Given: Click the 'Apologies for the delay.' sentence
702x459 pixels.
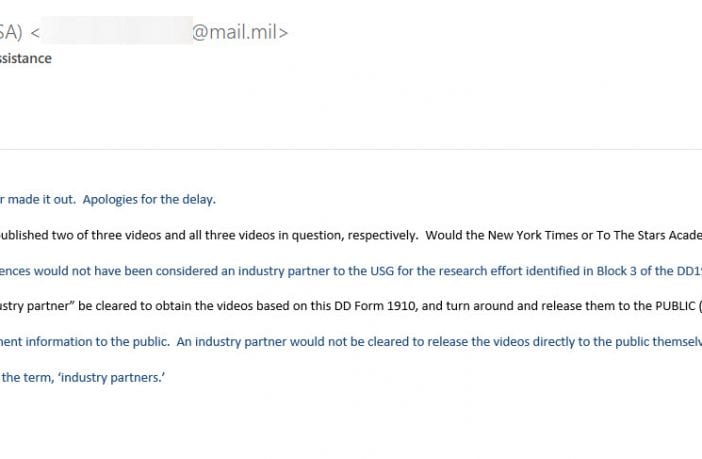Looking at the screenshot, I should [149, 199].
